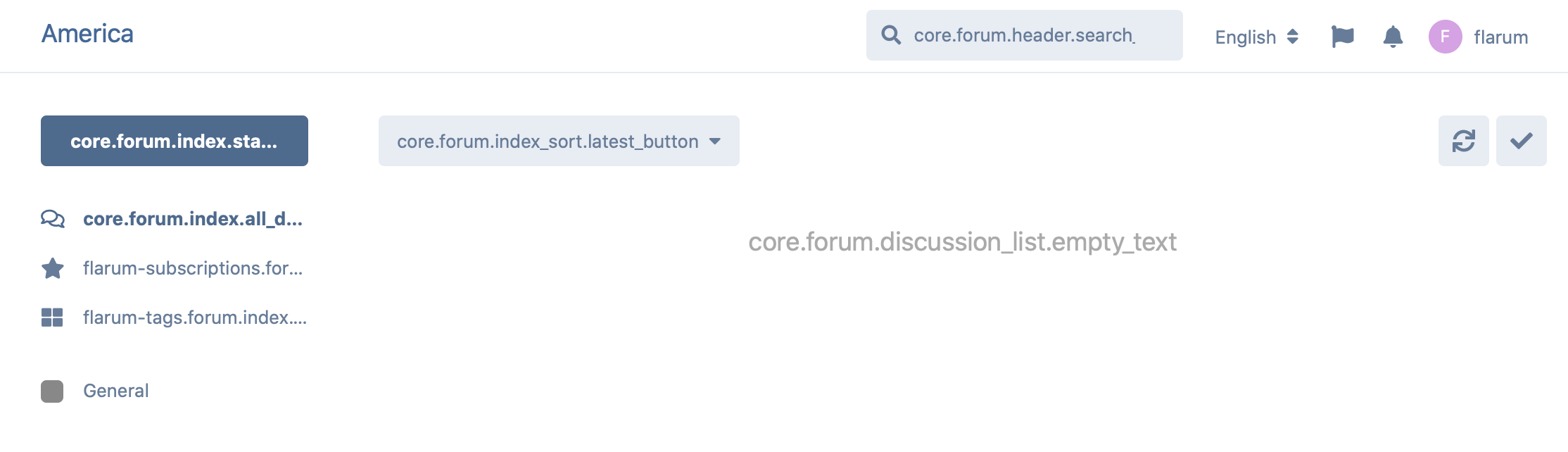The width and height of the screenshot is (1568, 452).
Task: Focus the header search input field
Action: pos(1035,35)
